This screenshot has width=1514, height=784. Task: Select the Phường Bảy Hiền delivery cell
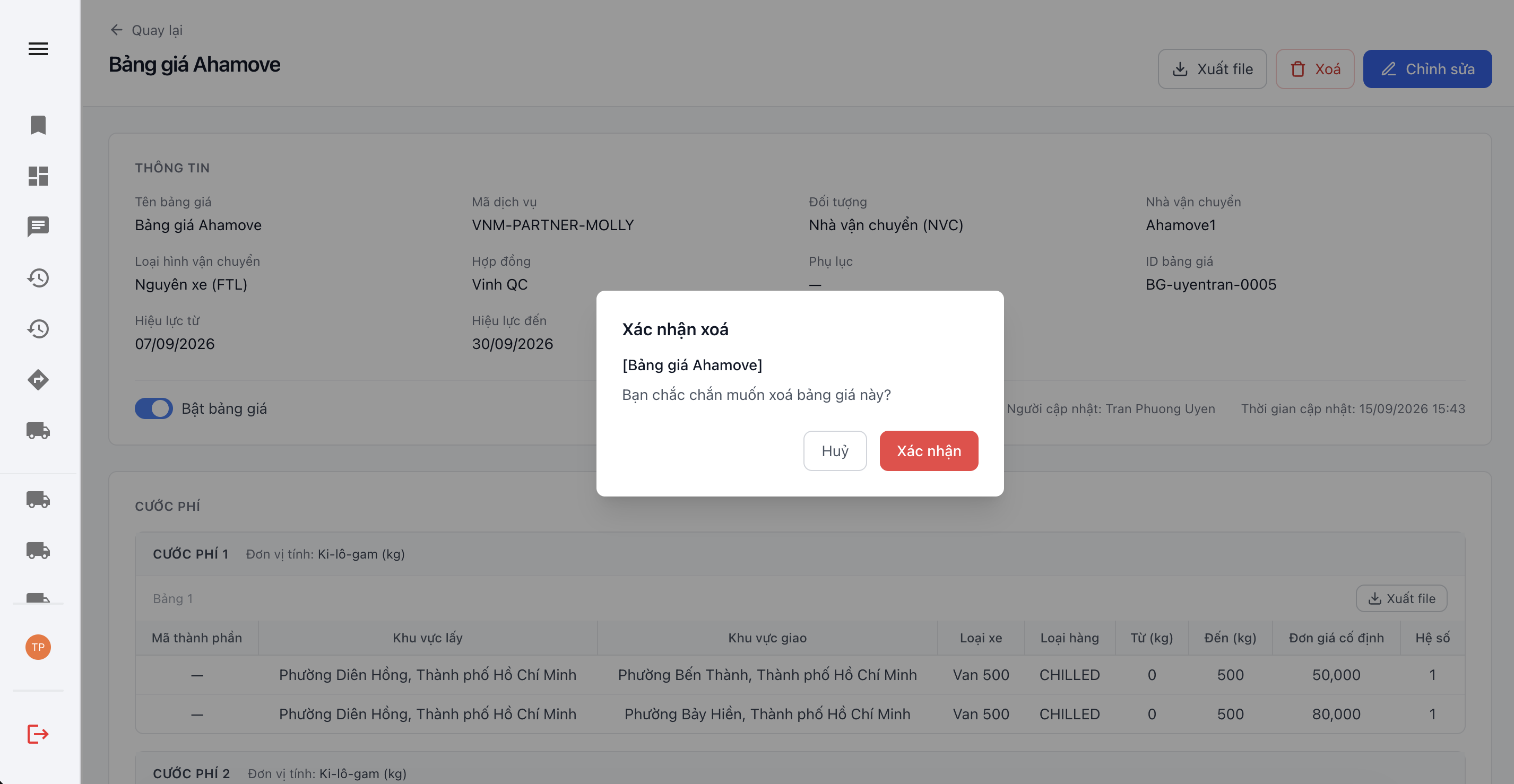tap(767, 714)
